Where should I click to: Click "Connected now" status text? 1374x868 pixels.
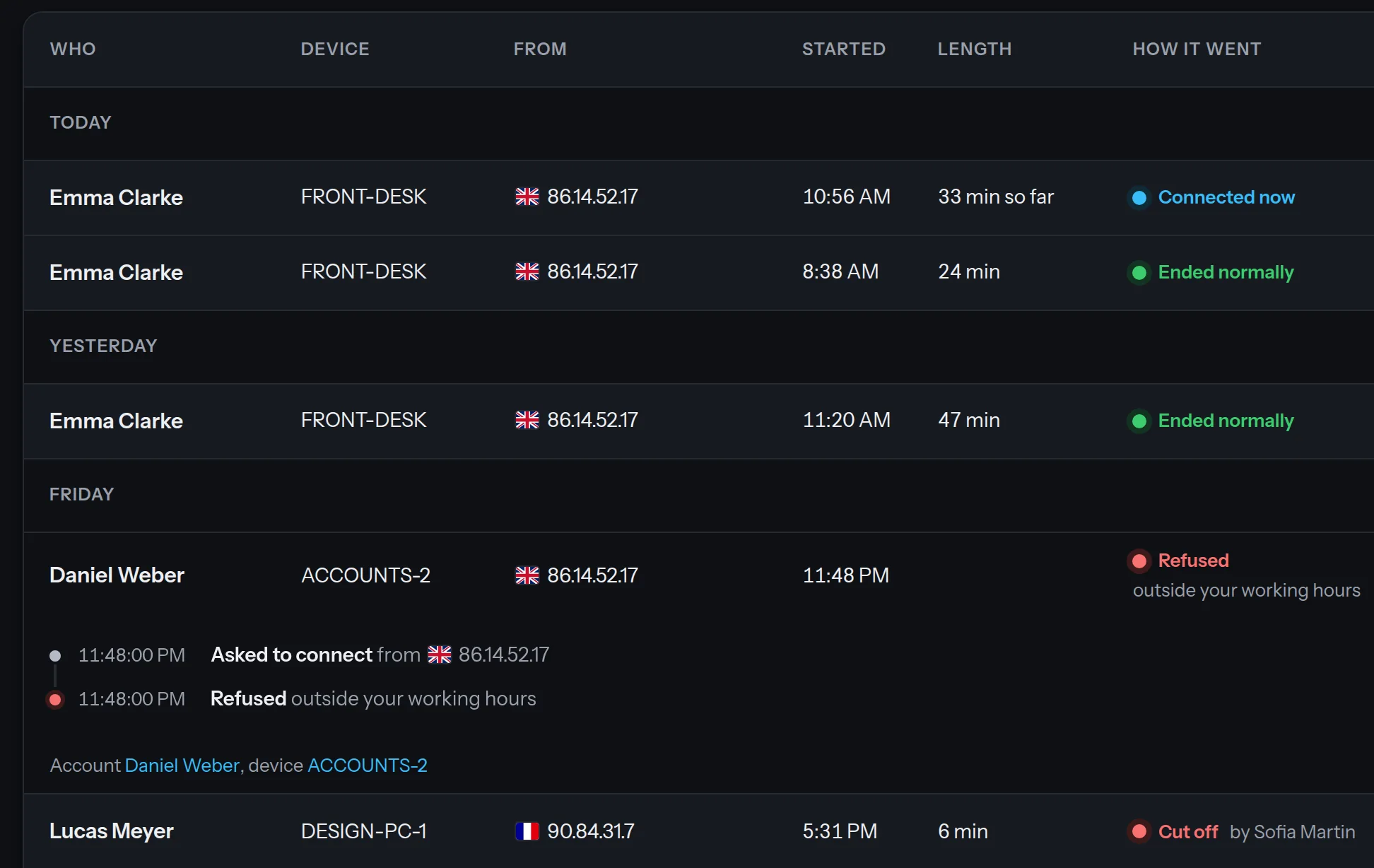1226,197
